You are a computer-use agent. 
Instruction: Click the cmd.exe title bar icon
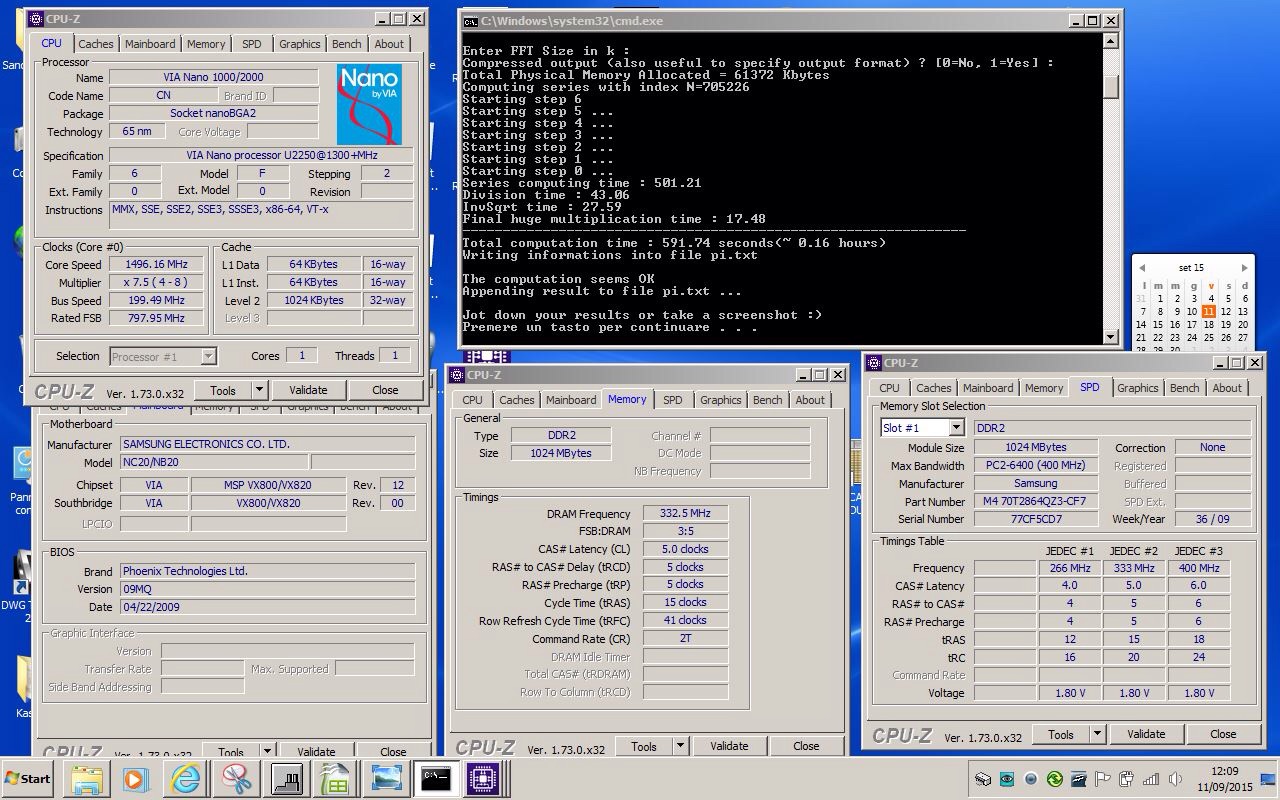[x=470, y=21]
